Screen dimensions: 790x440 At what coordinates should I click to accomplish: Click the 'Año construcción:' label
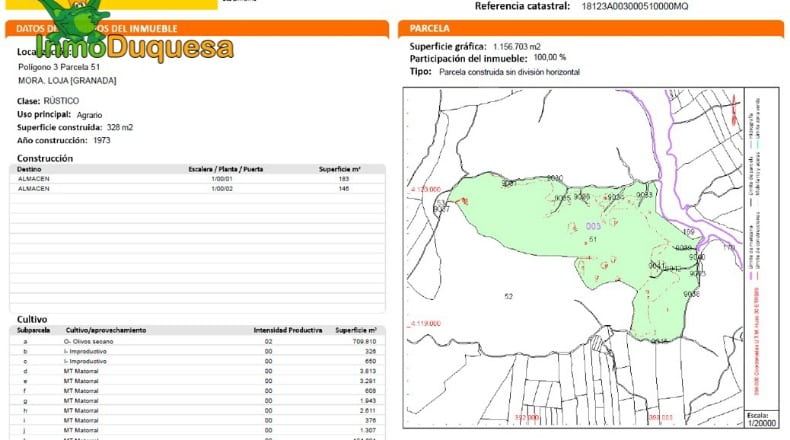[52, 141]
